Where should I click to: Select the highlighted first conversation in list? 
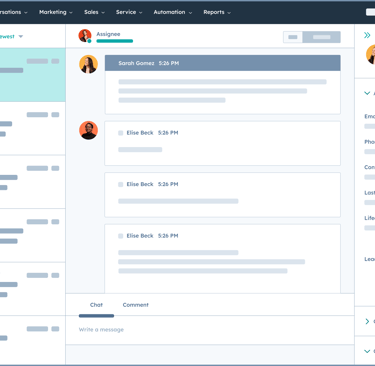tap(32, 75)
